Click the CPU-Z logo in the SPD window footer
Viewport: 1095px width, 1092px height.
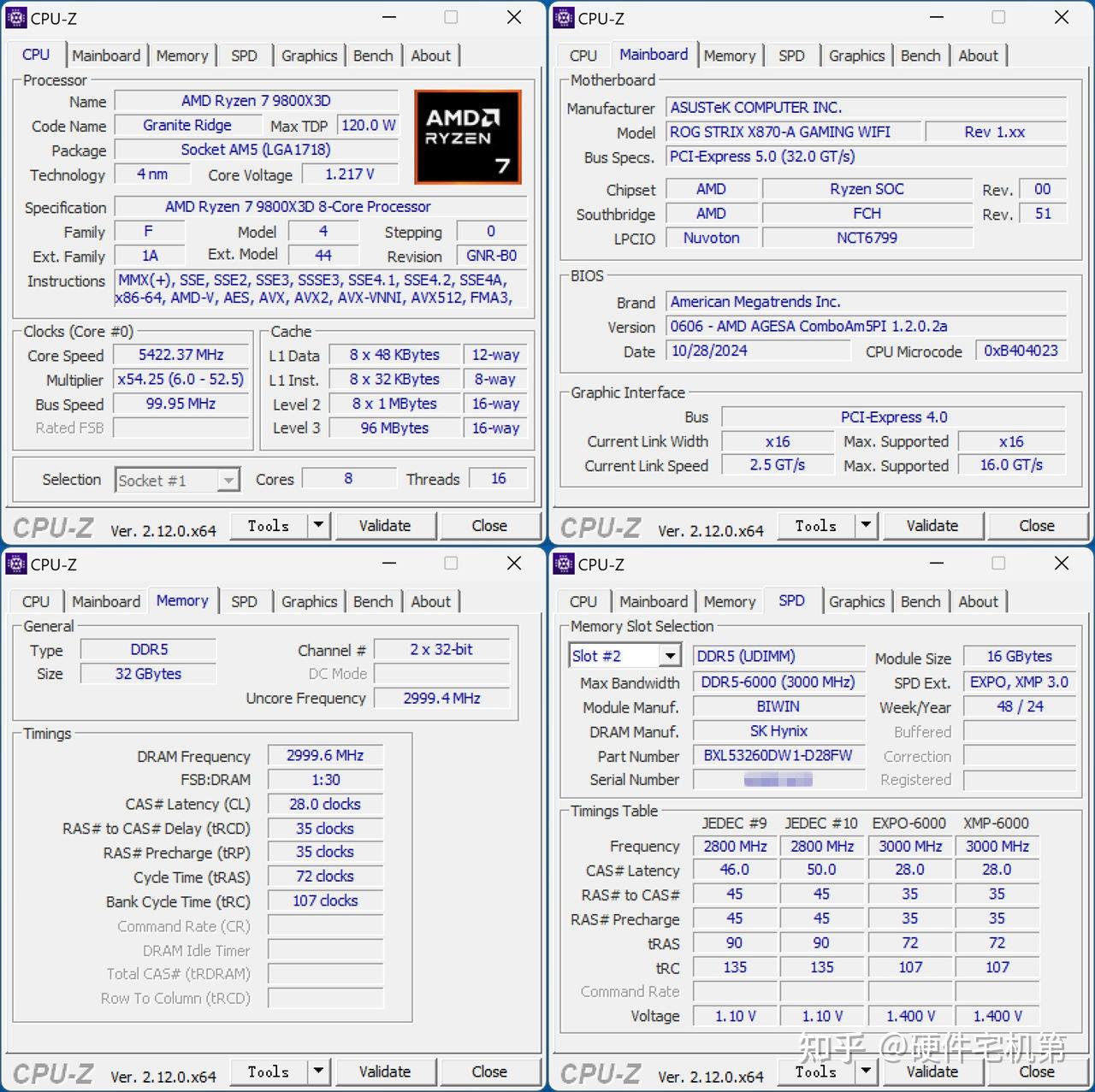point(599,1073)
